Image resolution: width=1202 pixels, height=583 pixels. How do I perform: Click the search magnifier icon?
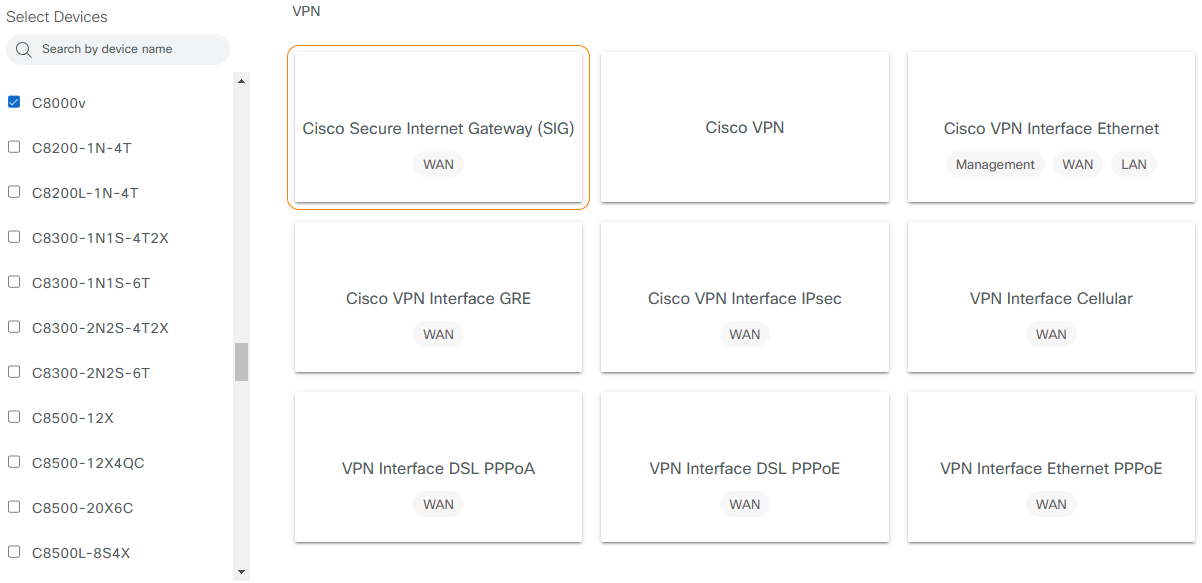click(x=22, y=48)
